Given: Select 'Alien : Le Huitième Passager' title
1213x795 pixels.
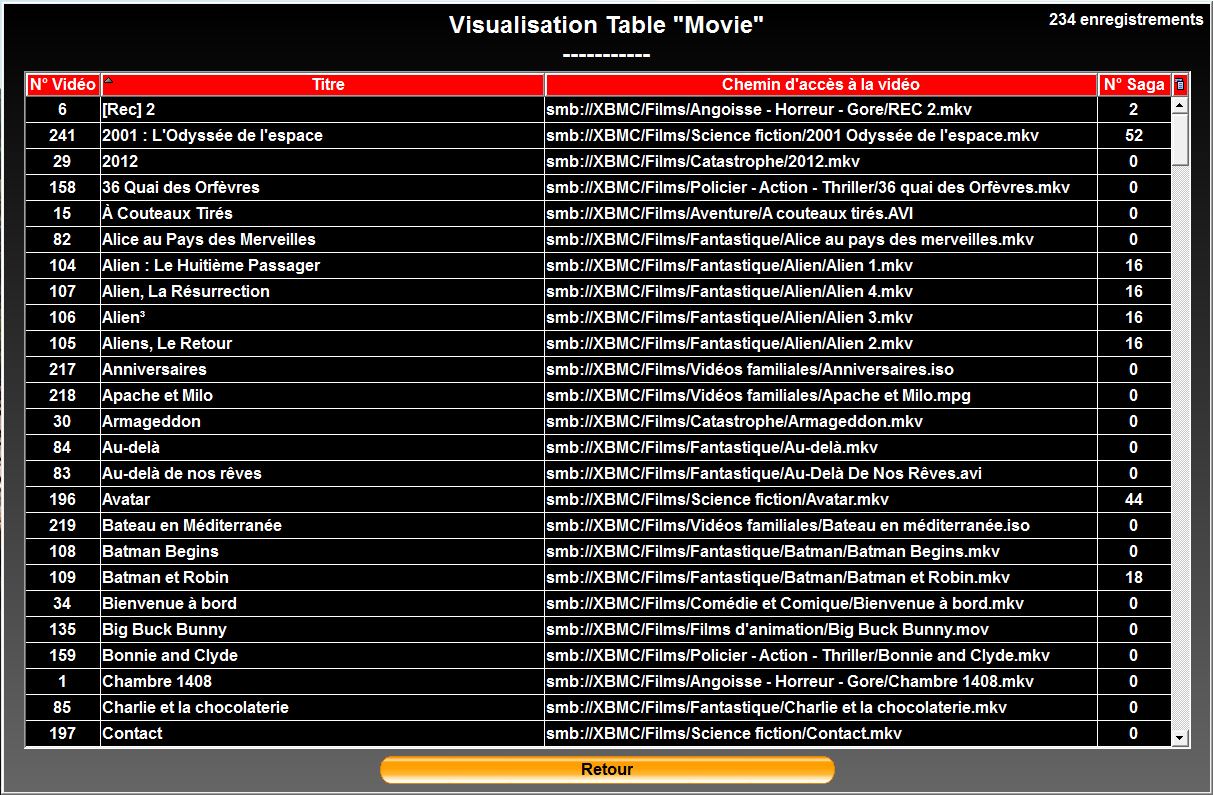Looking at the screenshot, I should [x=211, y=265].
